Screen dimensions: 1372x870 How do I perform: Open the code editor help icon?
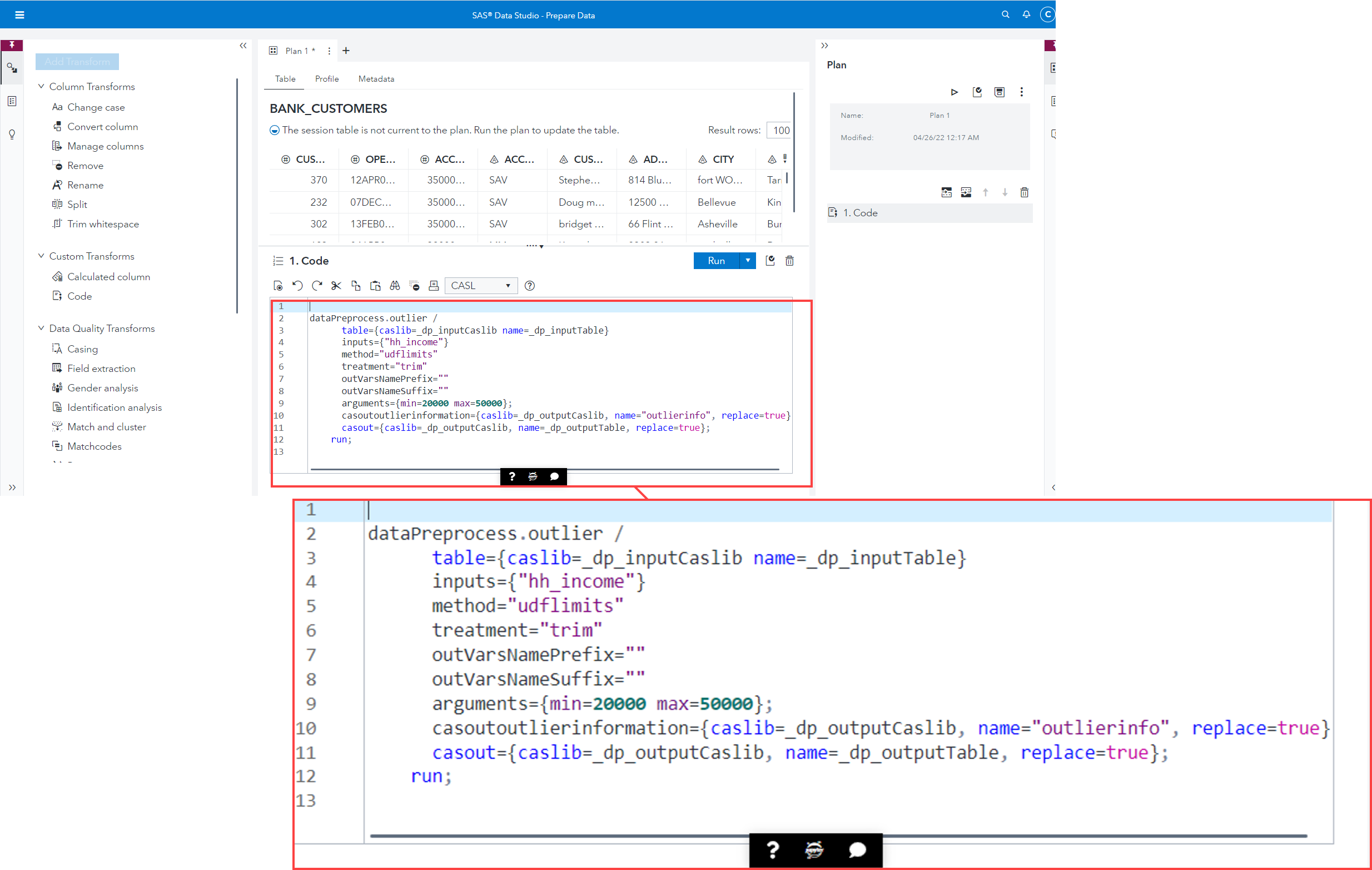529,285
